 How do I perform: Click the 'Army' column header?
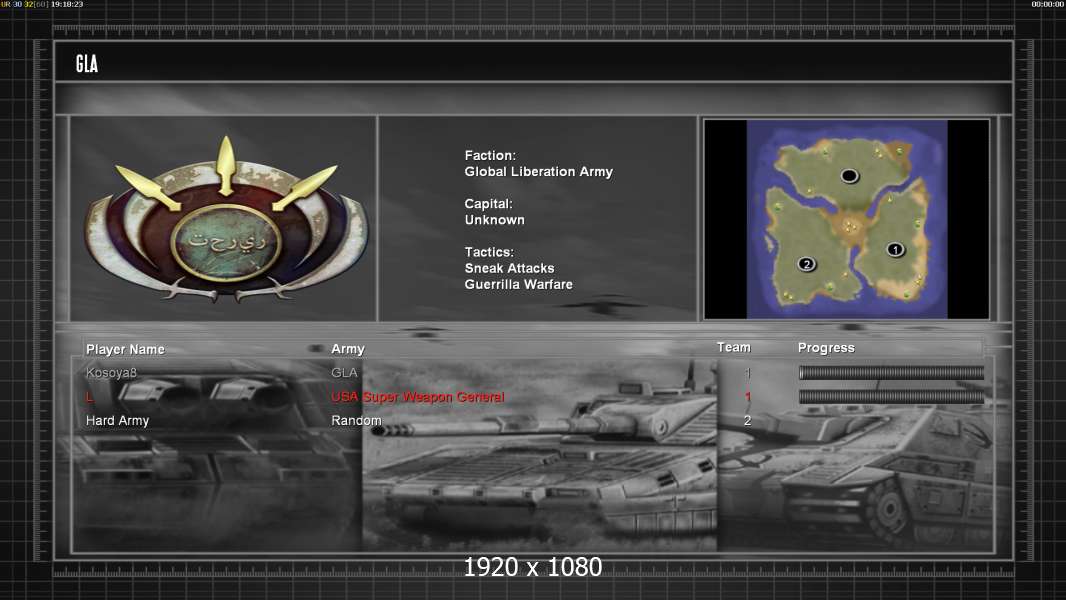point(348,349)
